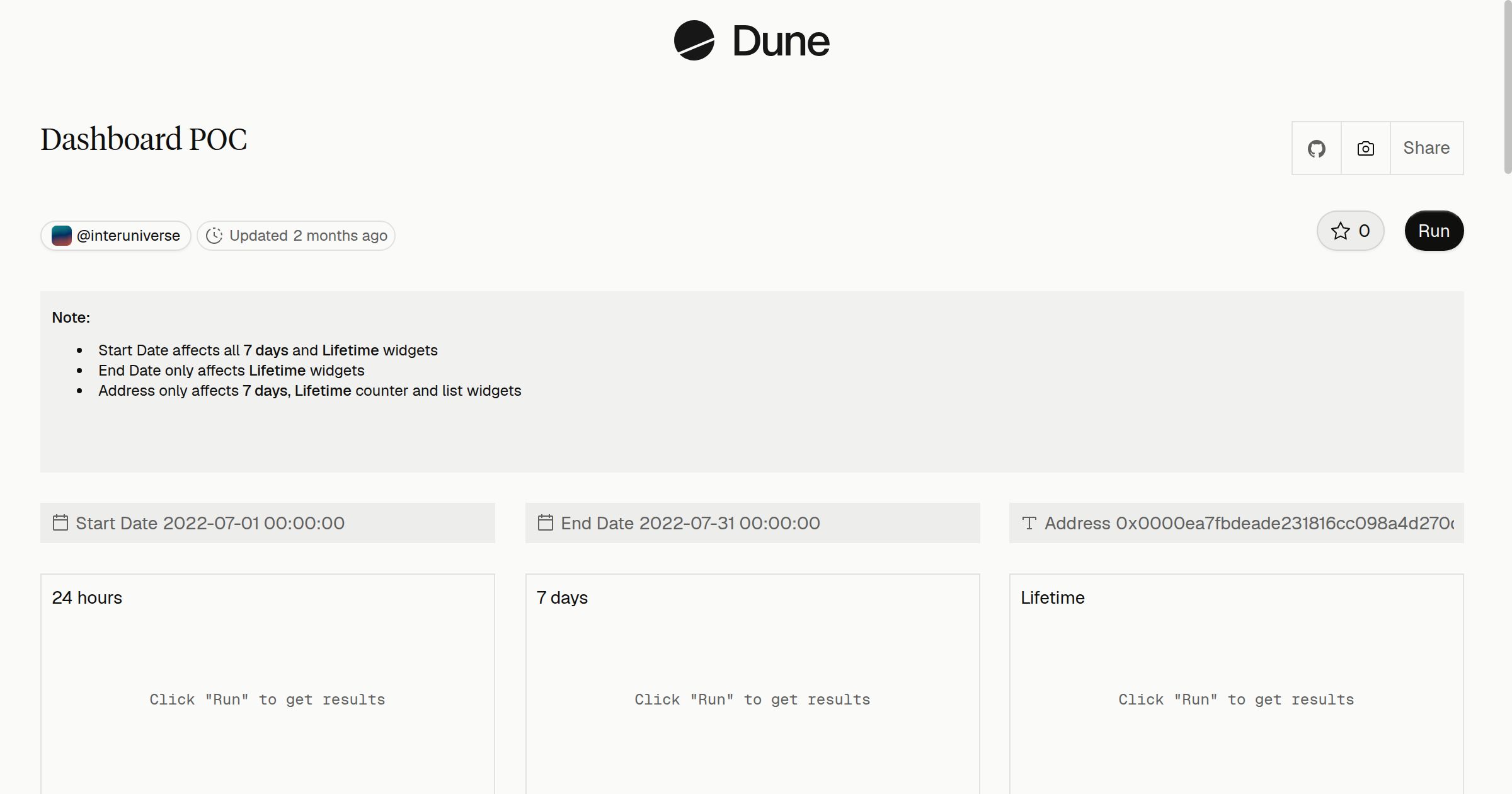This screenshot has height=794, width=1512.
Task: Open the Start Date field
Action: coord(268,523)
